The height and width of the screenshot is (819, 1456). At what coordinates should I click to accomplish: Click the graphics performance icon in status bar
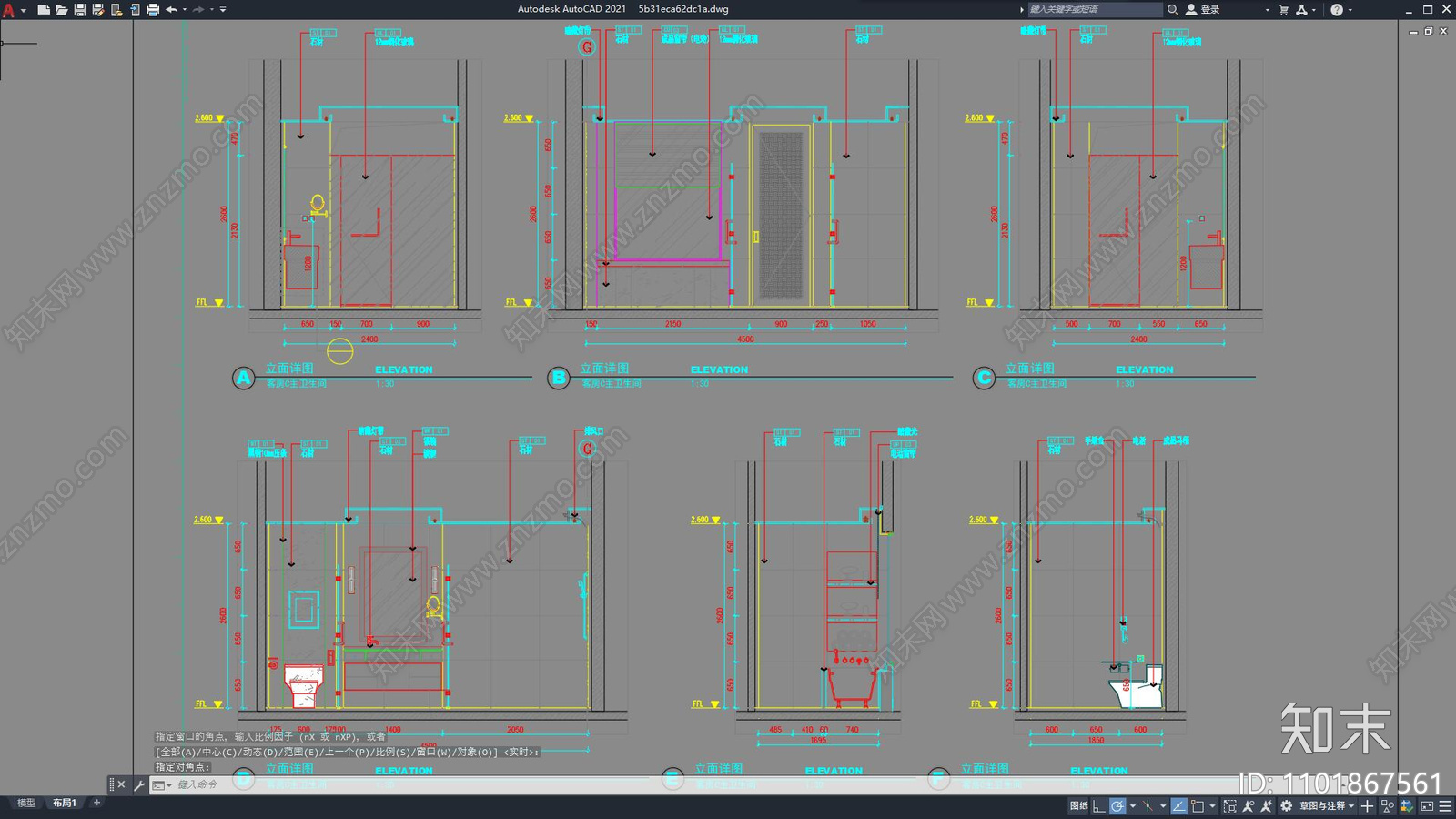click(1407, 806)
